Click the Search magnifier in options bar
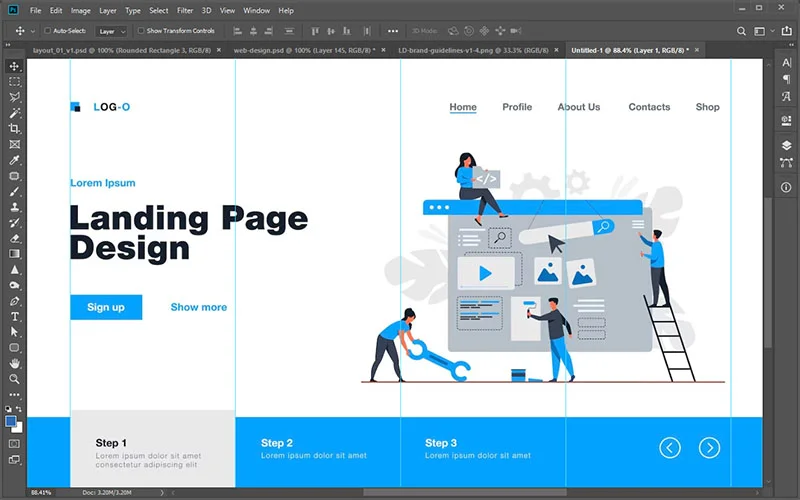The width and height of the screenshot is (800, 500). click(741, 31)
